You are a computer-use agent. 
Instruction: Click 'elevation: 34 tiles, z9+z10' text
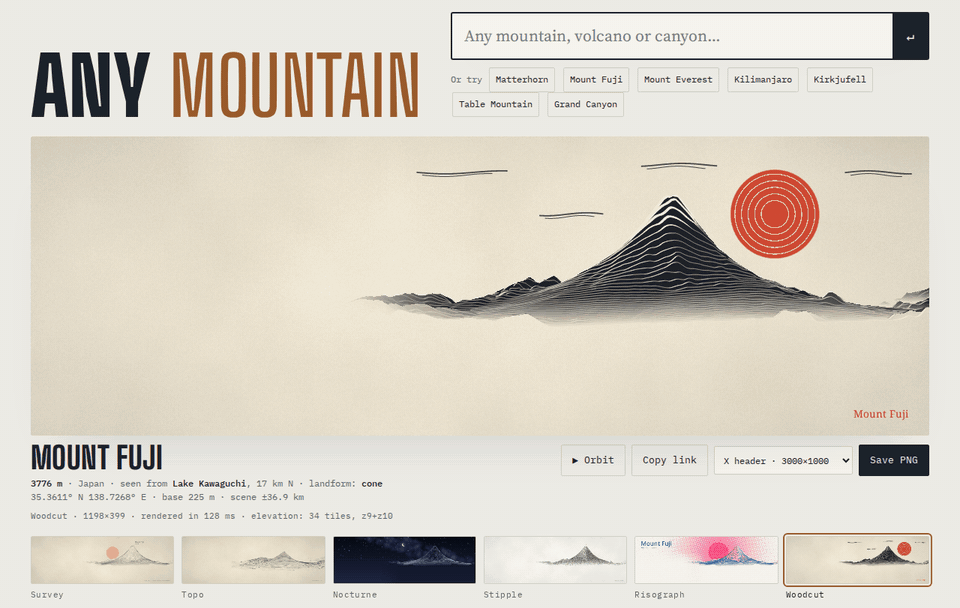[x=320, y=516]
